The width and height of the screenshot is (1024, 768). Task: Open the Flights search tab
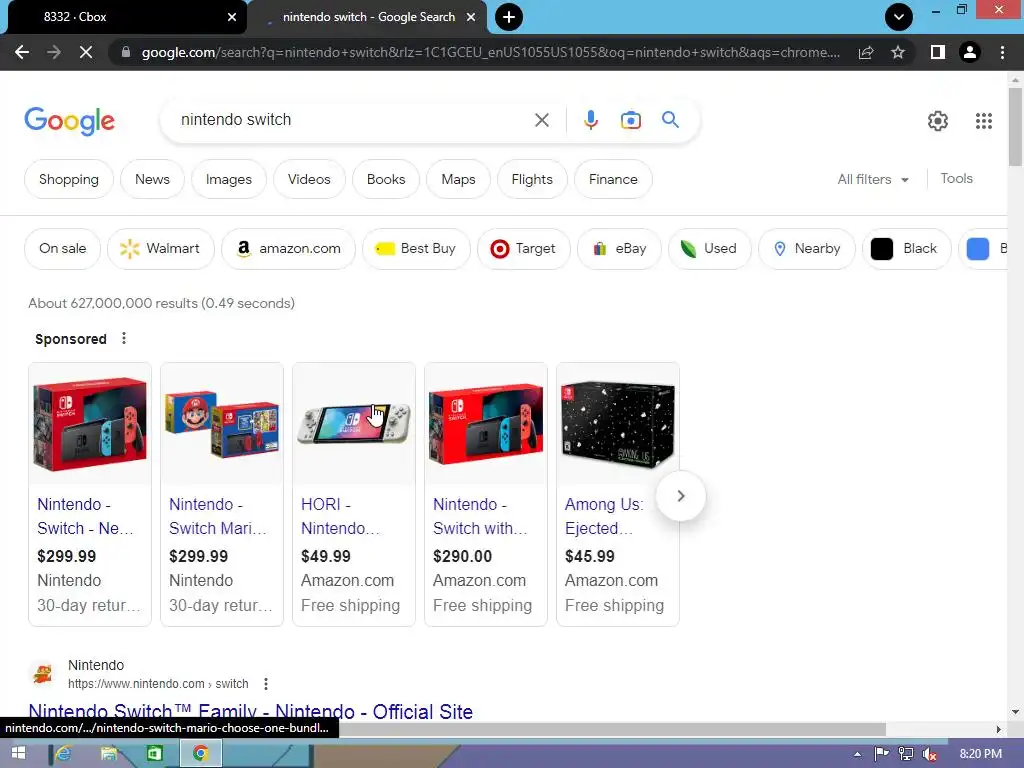click(532, 179)
